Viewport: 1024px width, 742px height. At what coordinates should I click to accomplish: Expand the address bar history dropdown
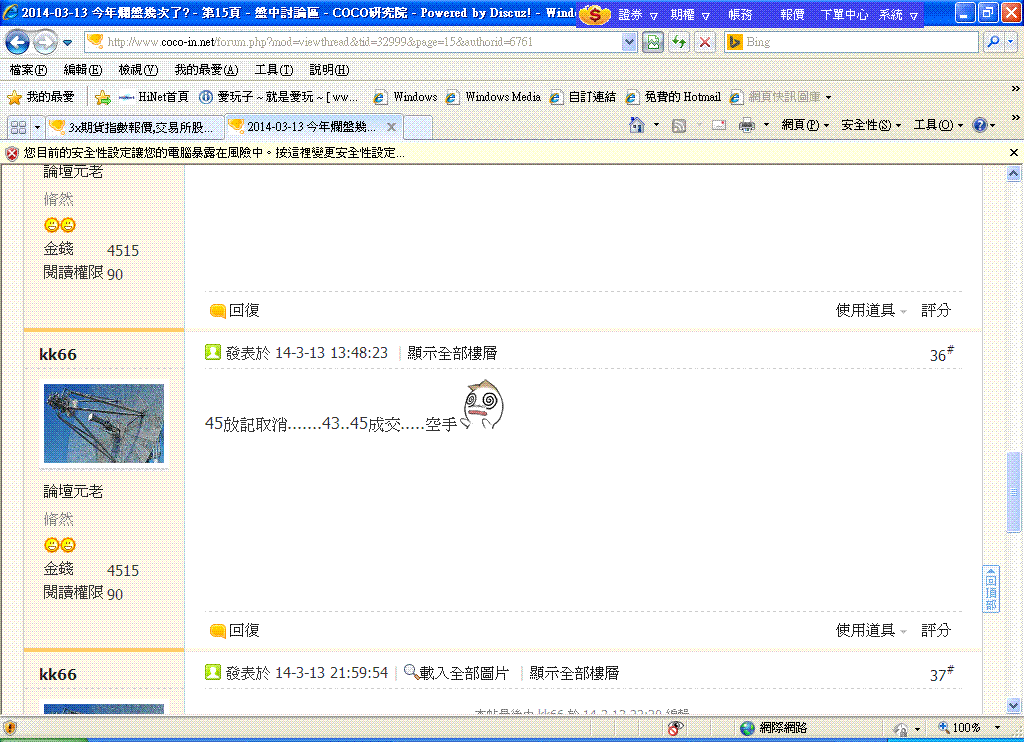pyautogui.click(x=629, y=42)
